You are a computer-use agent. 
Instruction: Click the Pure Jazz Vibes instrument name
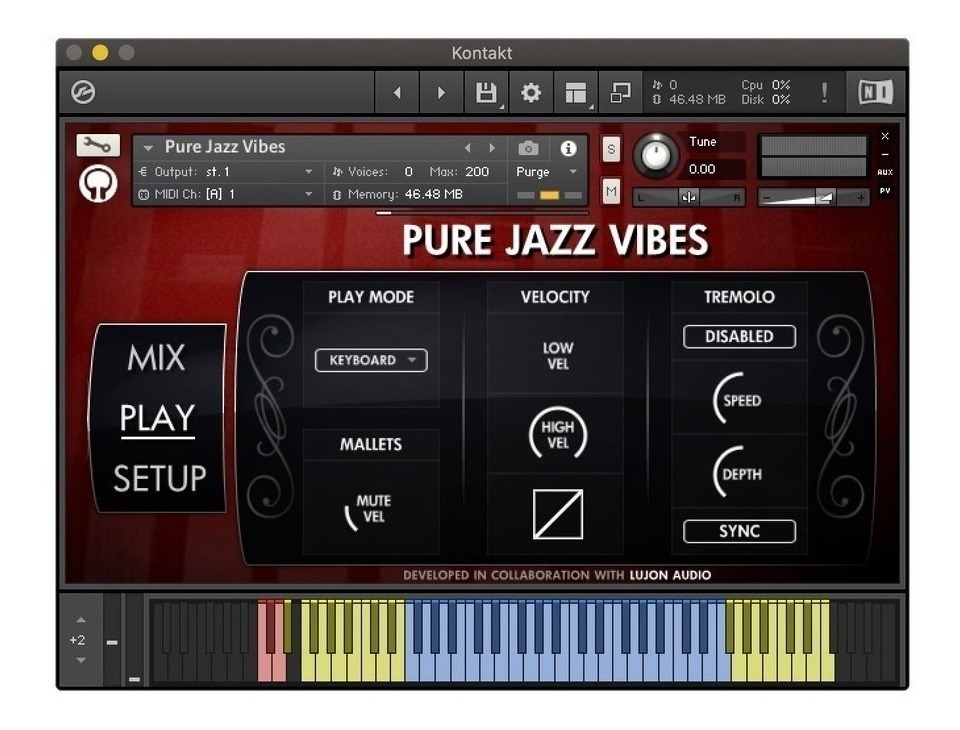pyautogui.click(x=225, y=147)
